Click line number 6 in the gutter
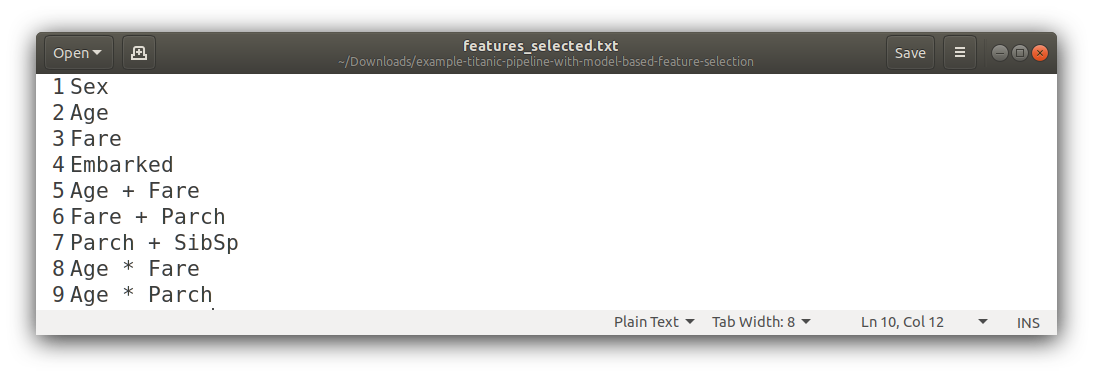Image resolution: width=1095 pixels, height=377 pixels. click(59, 216)
